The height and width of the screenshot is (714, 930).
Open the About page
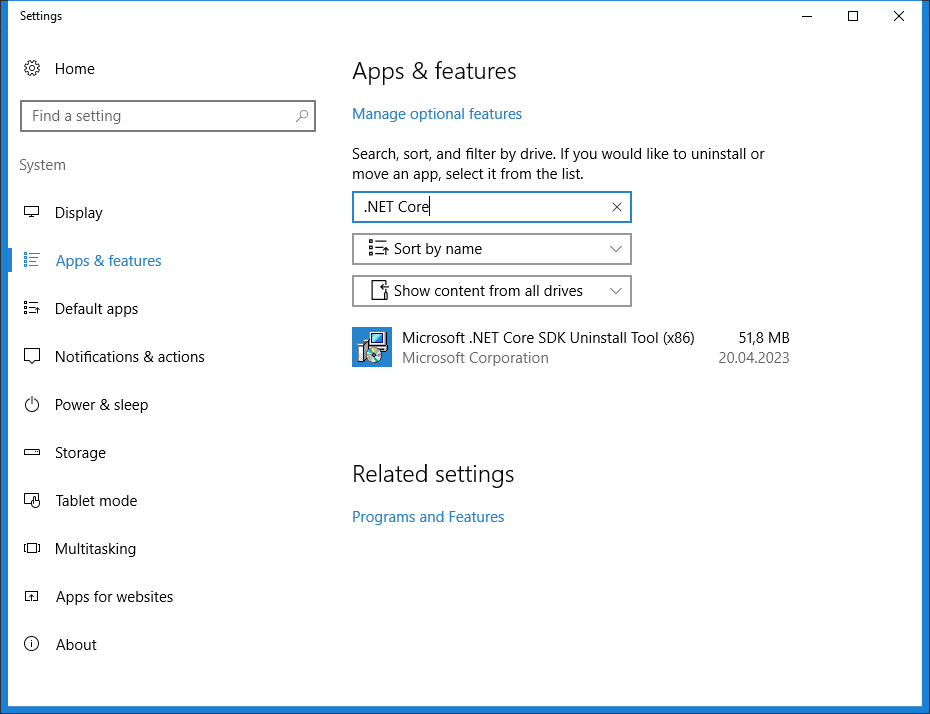pyautogui.click(x=76, y=644)
